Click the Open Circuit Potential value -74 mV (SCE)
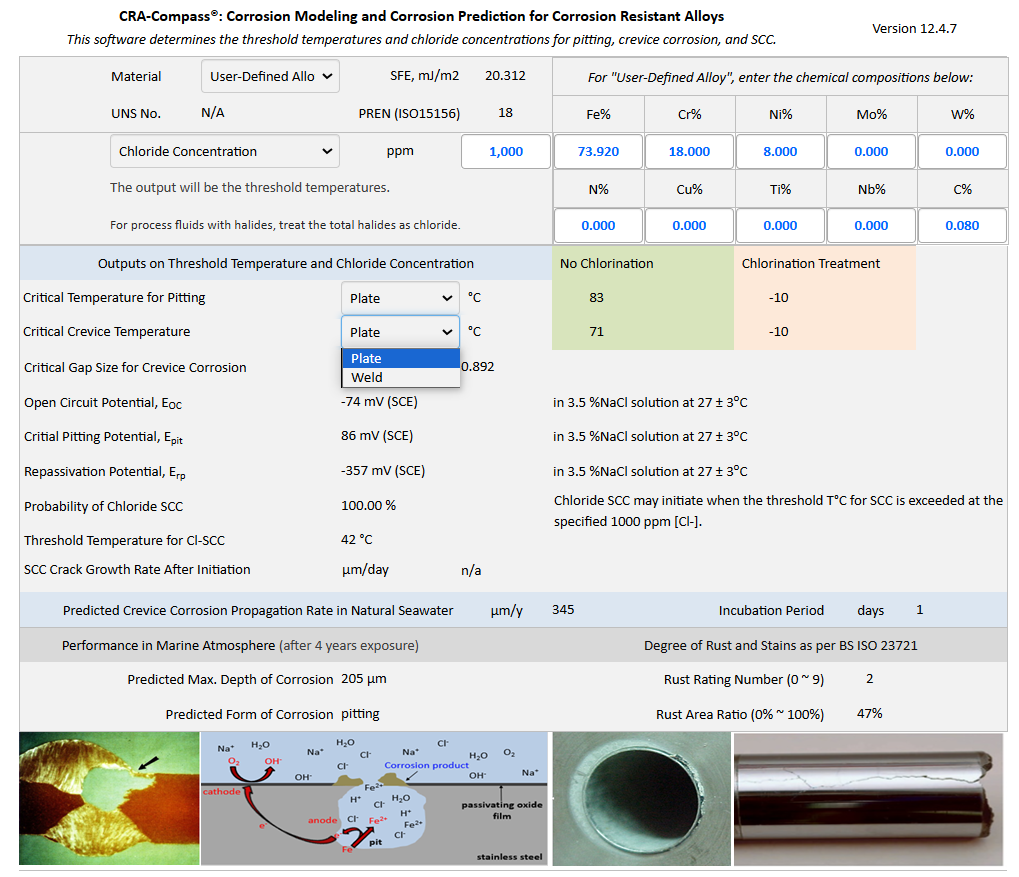 [379, 402]
